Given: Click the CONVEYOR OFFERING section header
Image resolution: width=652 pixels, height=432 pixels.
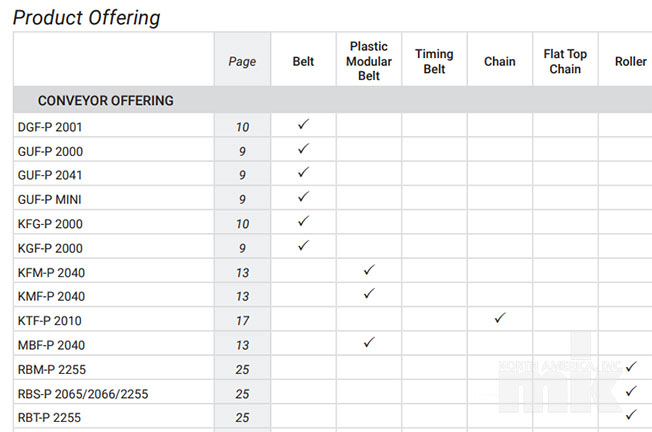Looking at the screenshot, I should [x=106, y=101].
